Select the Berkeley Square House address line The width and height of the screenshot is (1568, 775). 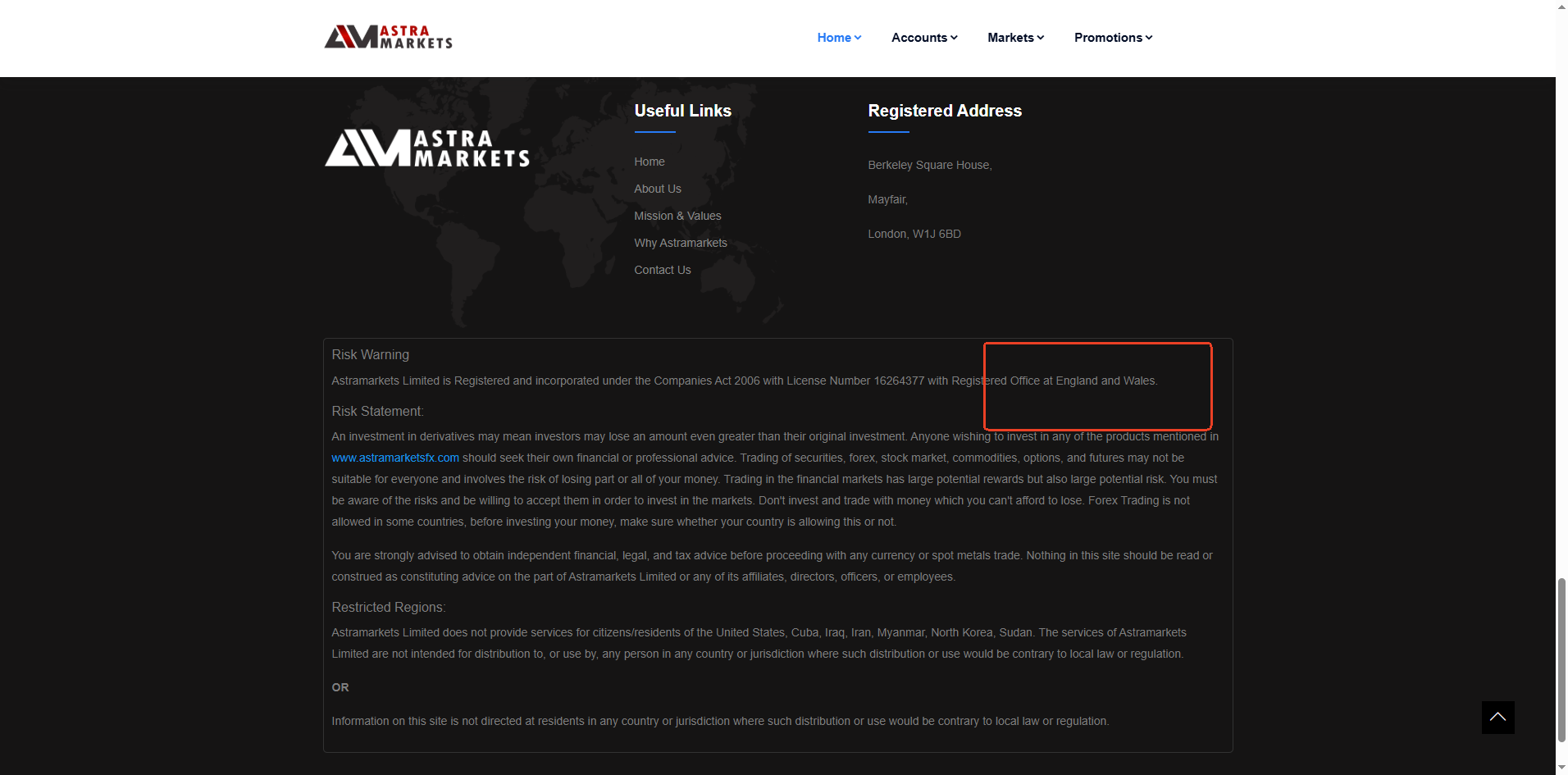pos(930,165)
